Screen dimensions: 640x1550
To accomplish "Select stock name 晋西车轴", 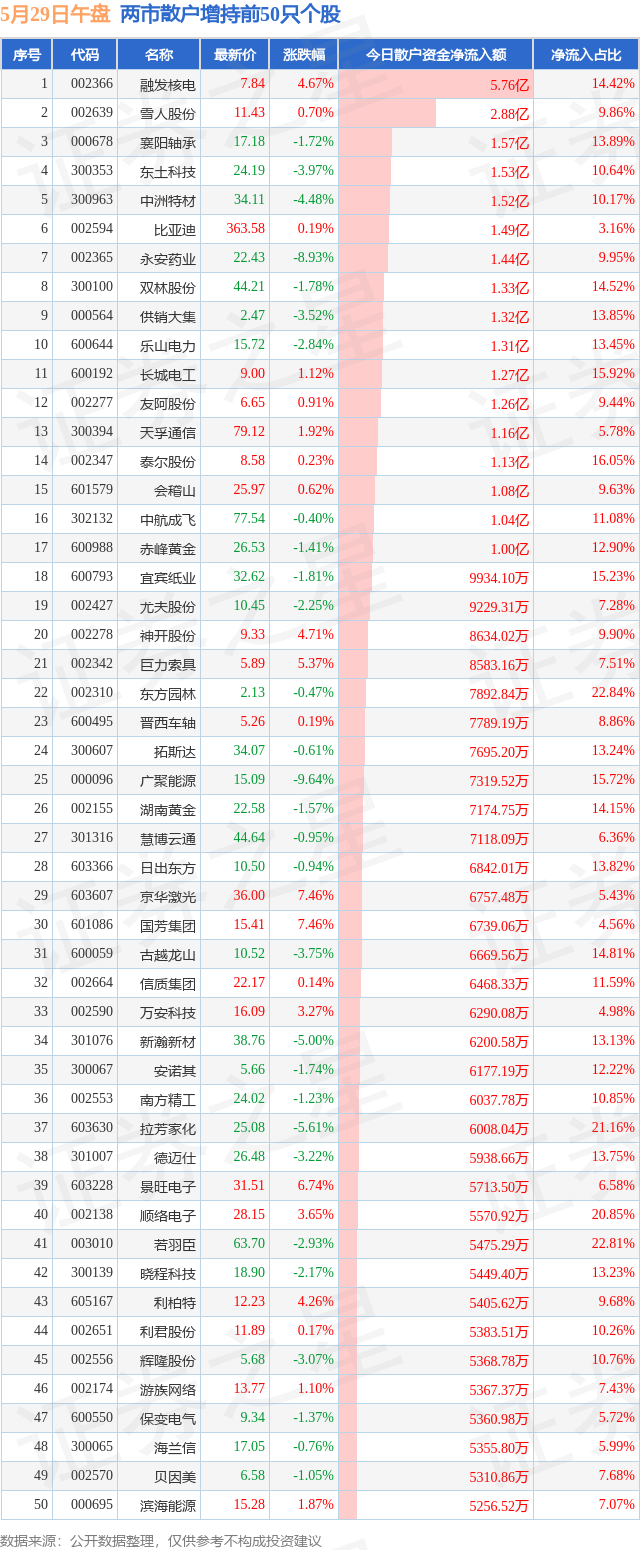I will [168, 723].
